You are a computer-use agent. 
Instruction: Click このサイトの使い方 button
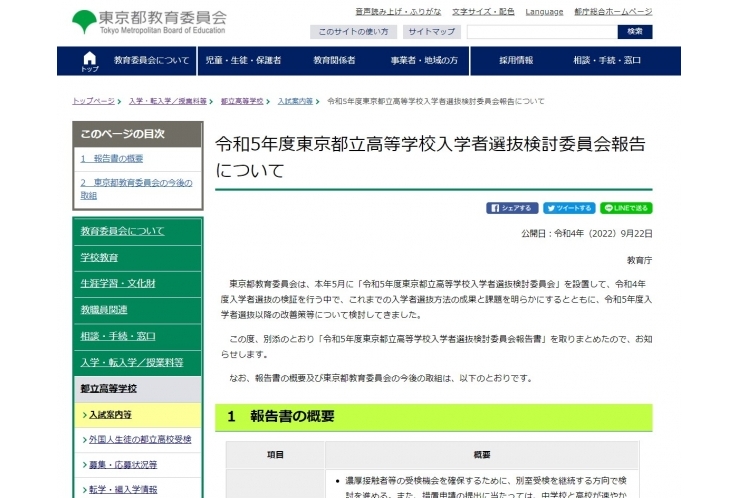[353, 32]
